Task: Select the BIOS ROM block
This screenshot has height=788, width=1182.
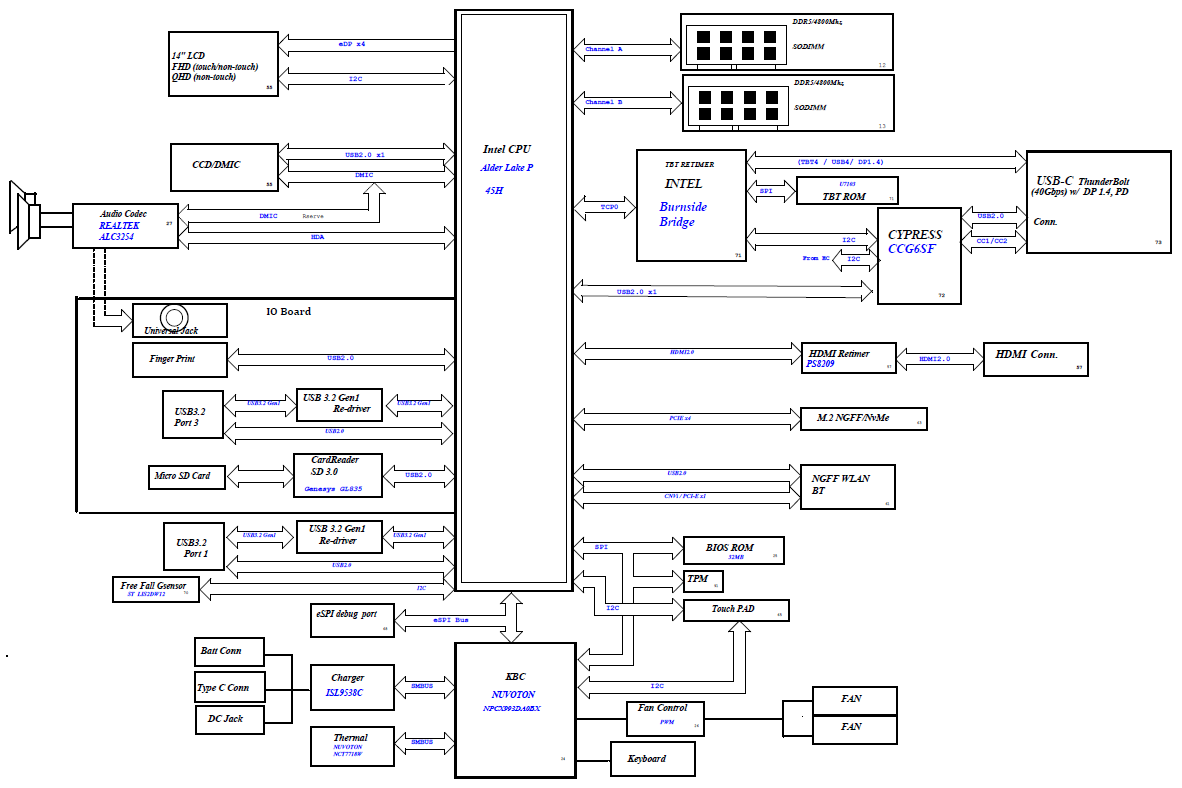Action: 732,550
